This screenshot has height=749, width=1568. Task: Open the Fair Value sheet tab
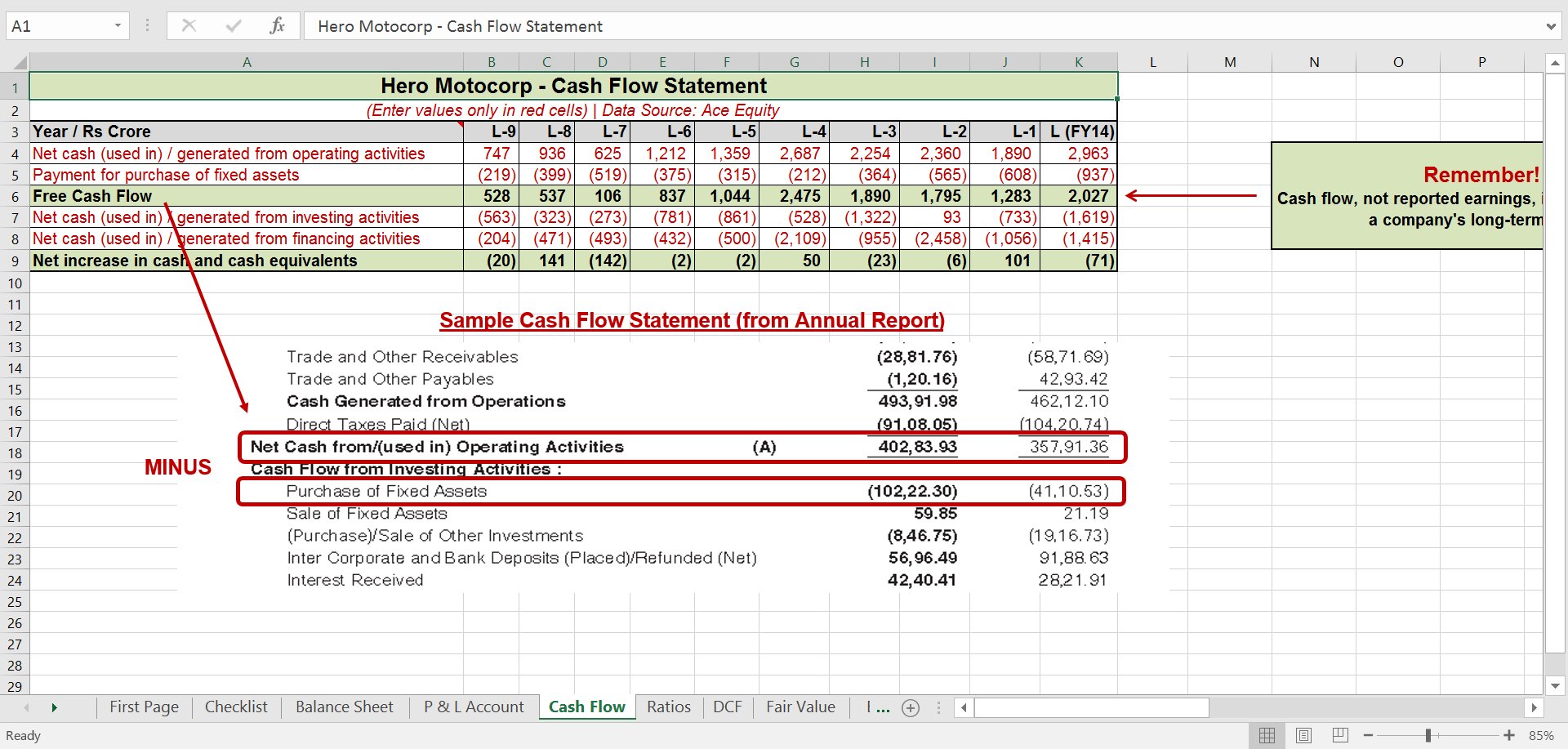coord(800,707)
